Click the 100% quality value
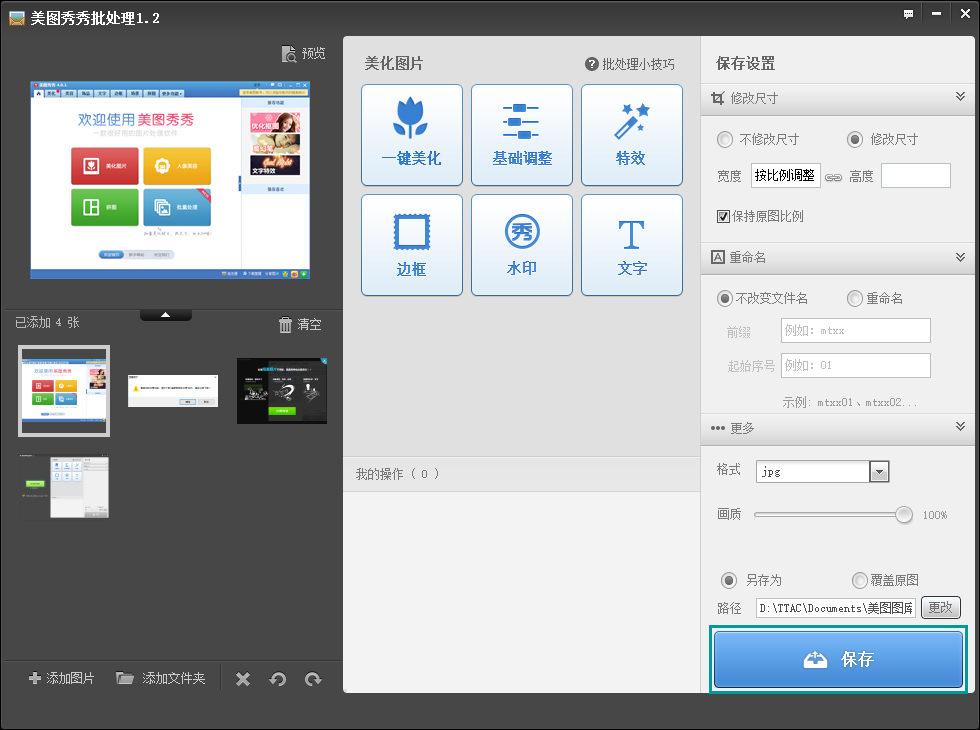 (935, 515)
